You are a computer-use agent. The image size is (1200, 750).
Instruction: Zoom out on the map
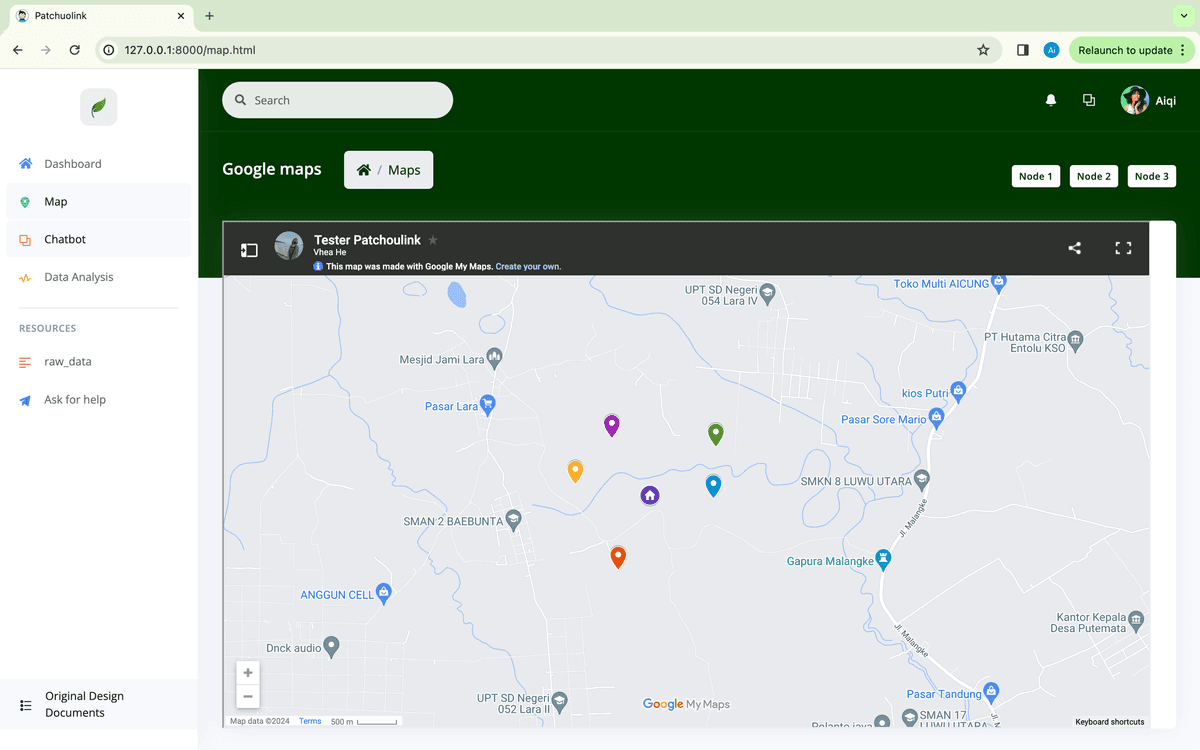tap(248, 697)
